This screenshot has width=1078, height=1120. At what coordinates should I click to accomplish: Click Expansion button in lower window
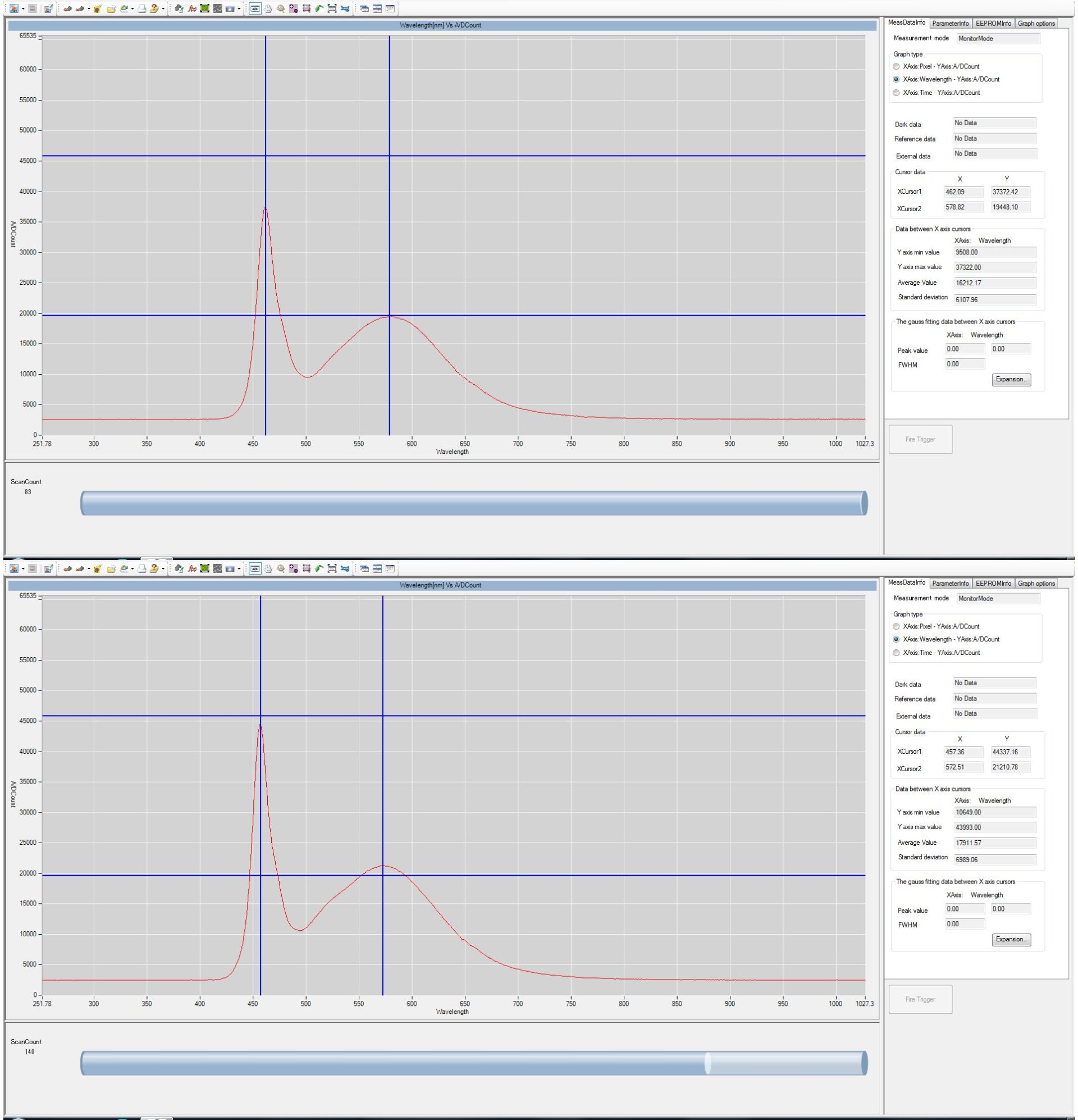(x=1011, y=940)
